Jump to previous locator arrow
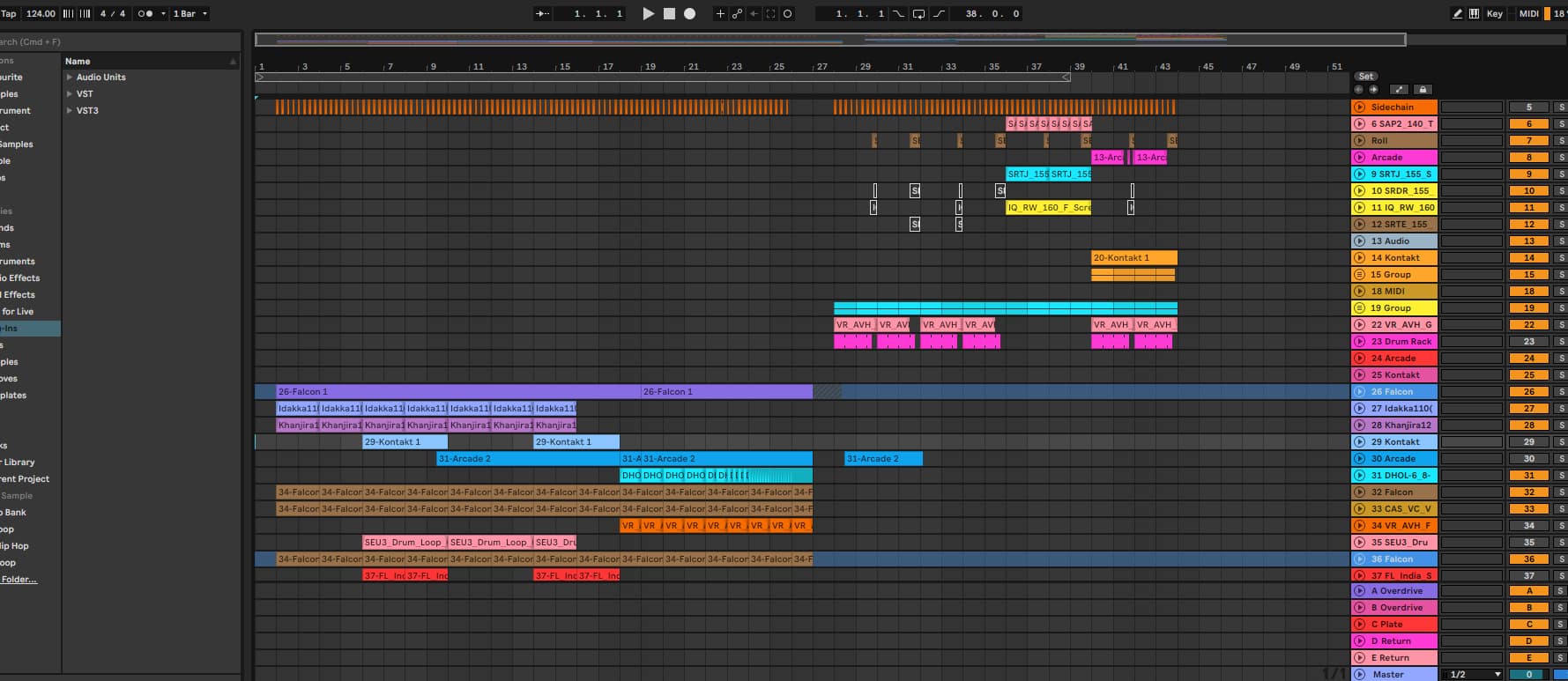Screen dimensions: 1568x681 (x=1358, y=89)
